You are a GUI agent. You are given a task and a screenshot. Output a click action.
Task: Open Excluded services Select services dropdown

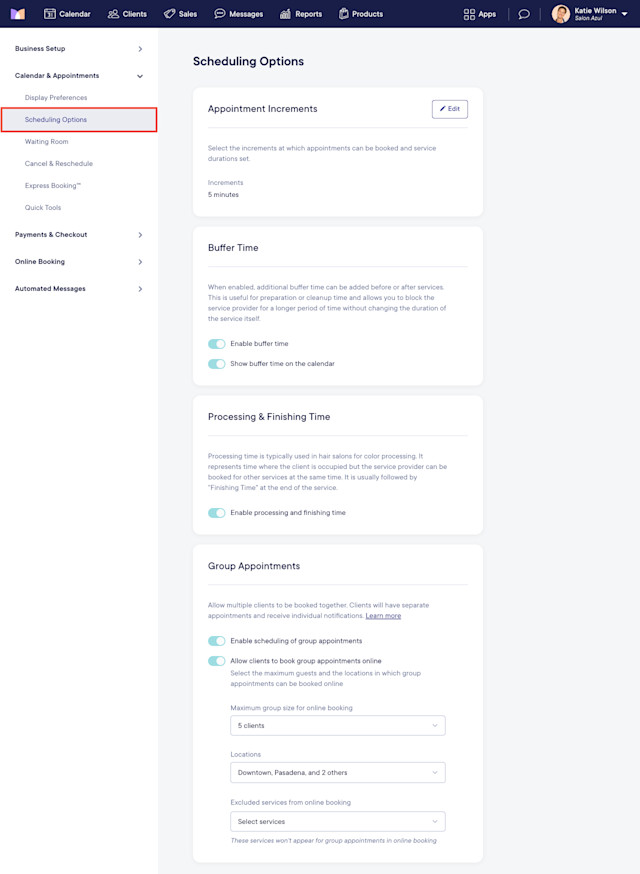pos(338,822)
